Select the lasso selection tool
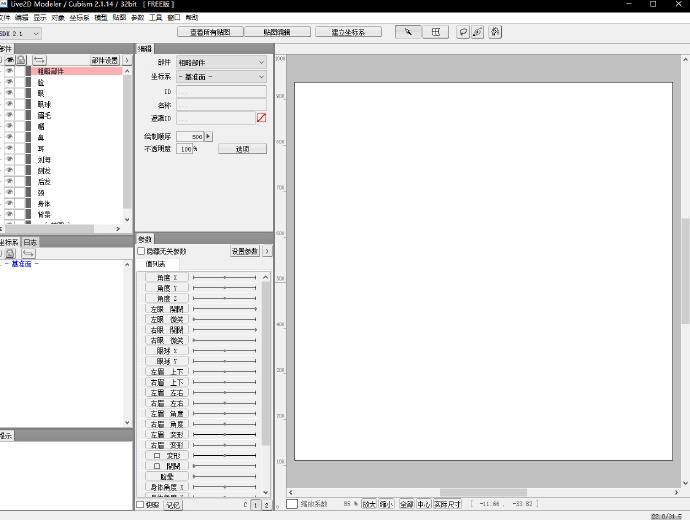690x520 pixels. pos(463,32)
